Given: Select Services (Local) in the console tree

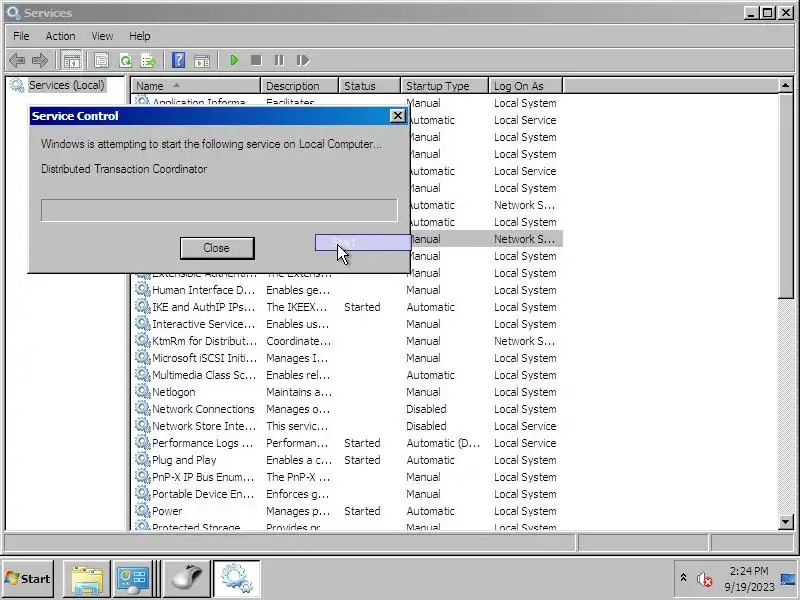Looking at the screenshot, I should [x=66, y=85].
